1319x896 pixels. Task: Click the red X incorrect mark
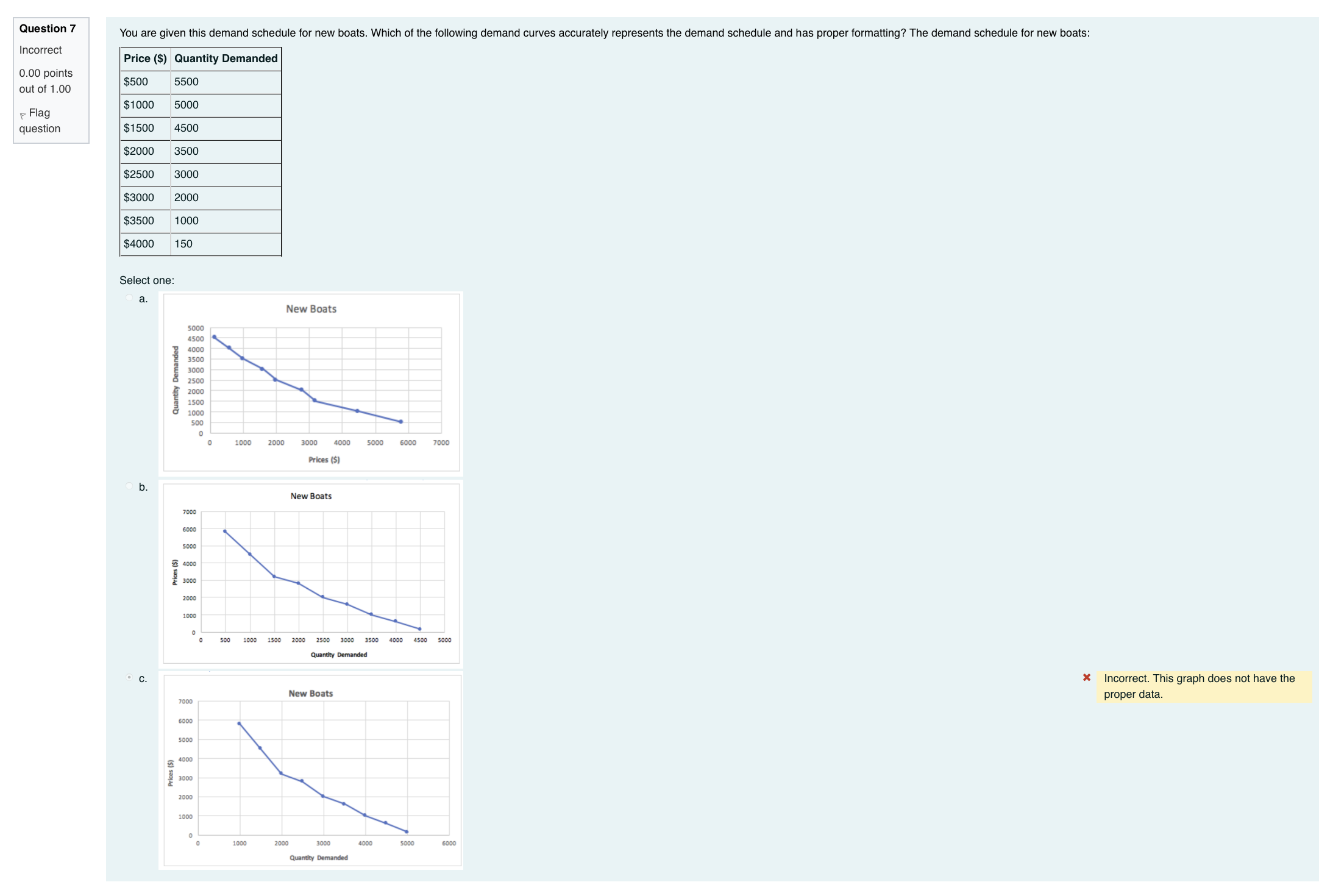coord(1087,678)
